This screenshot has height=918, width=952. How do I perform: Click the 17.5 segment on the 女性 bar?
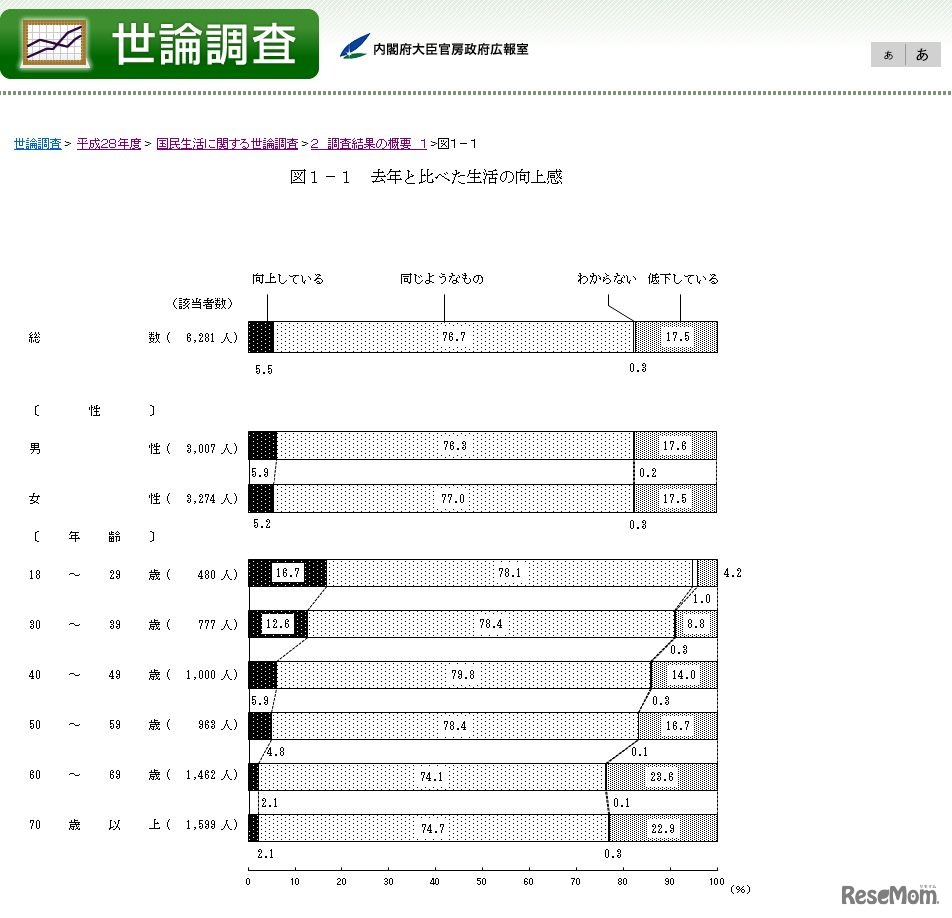coord(677,497)
